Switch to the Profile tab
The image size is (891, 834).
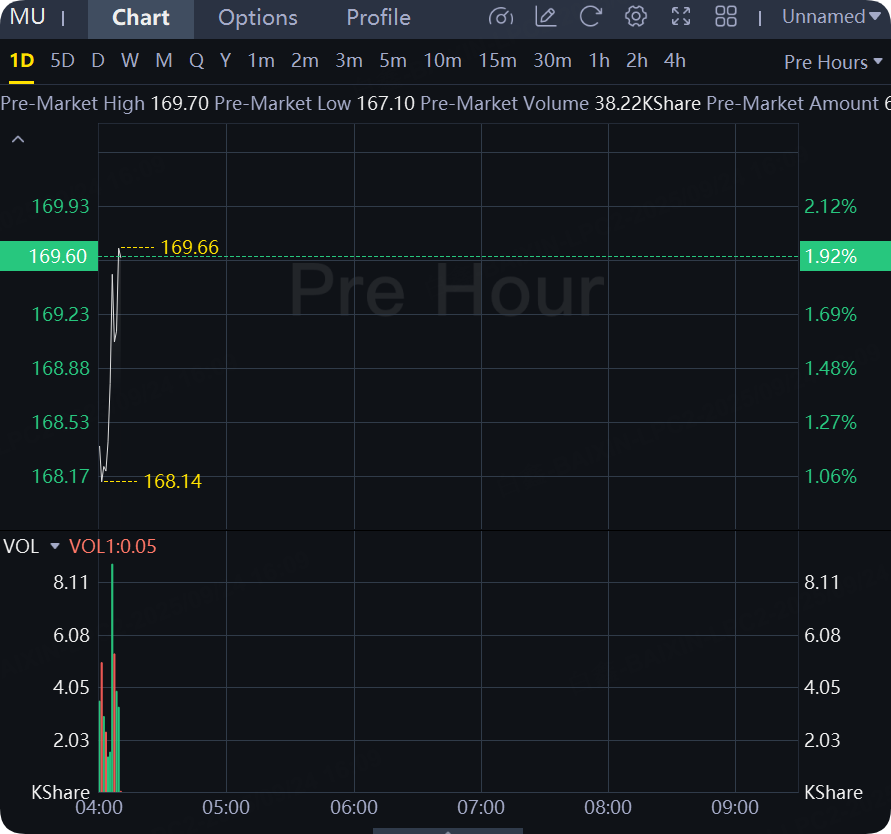(378, 18)
